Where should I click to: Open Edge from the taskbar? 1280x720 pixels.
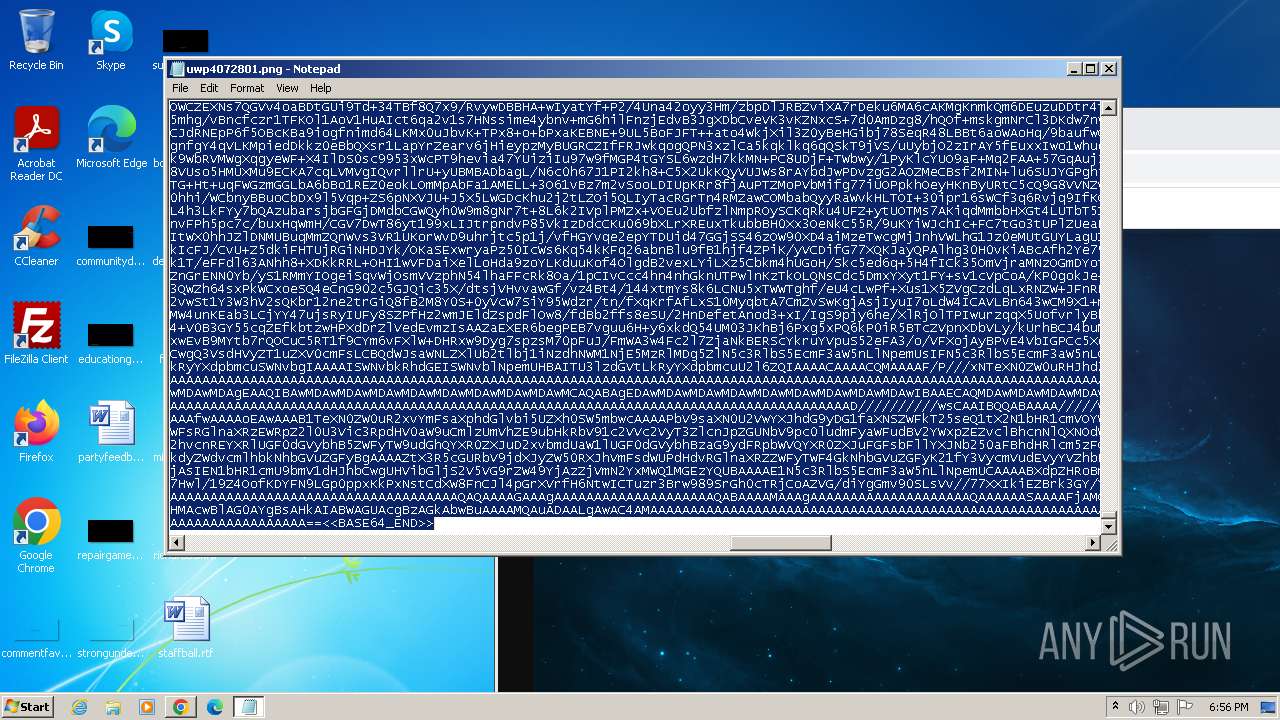coord(214,707)
